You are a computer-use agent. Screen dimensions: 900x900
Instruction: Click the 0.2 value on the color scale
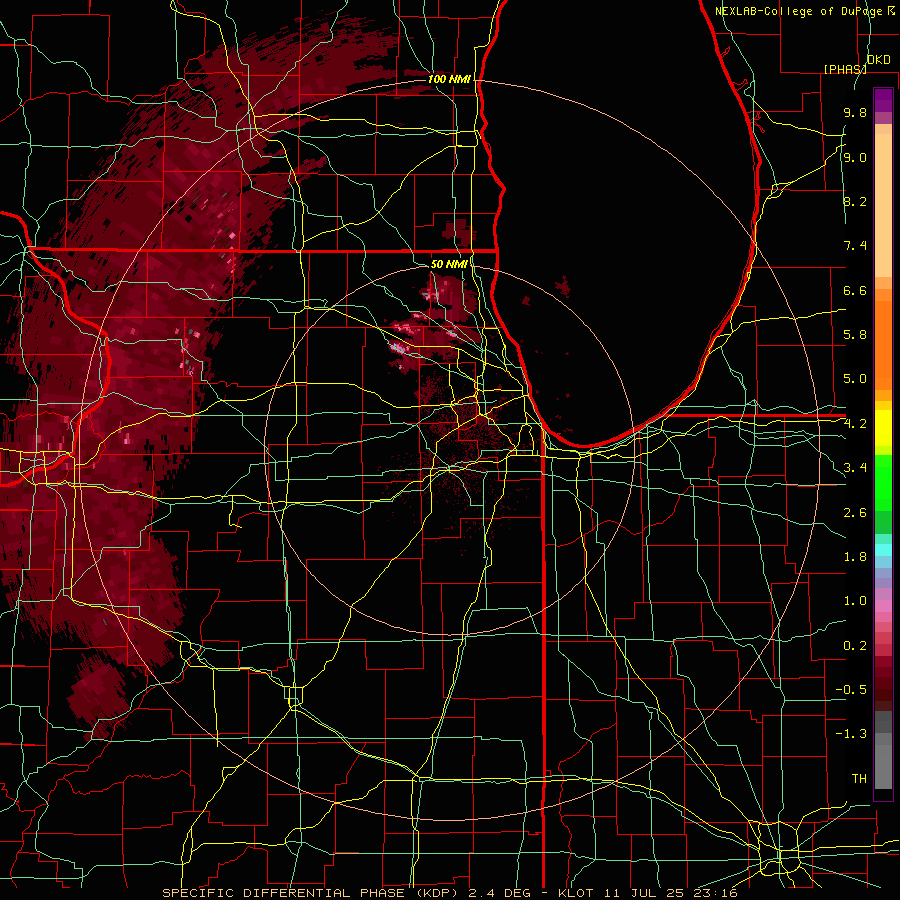(x=855, y=646)
